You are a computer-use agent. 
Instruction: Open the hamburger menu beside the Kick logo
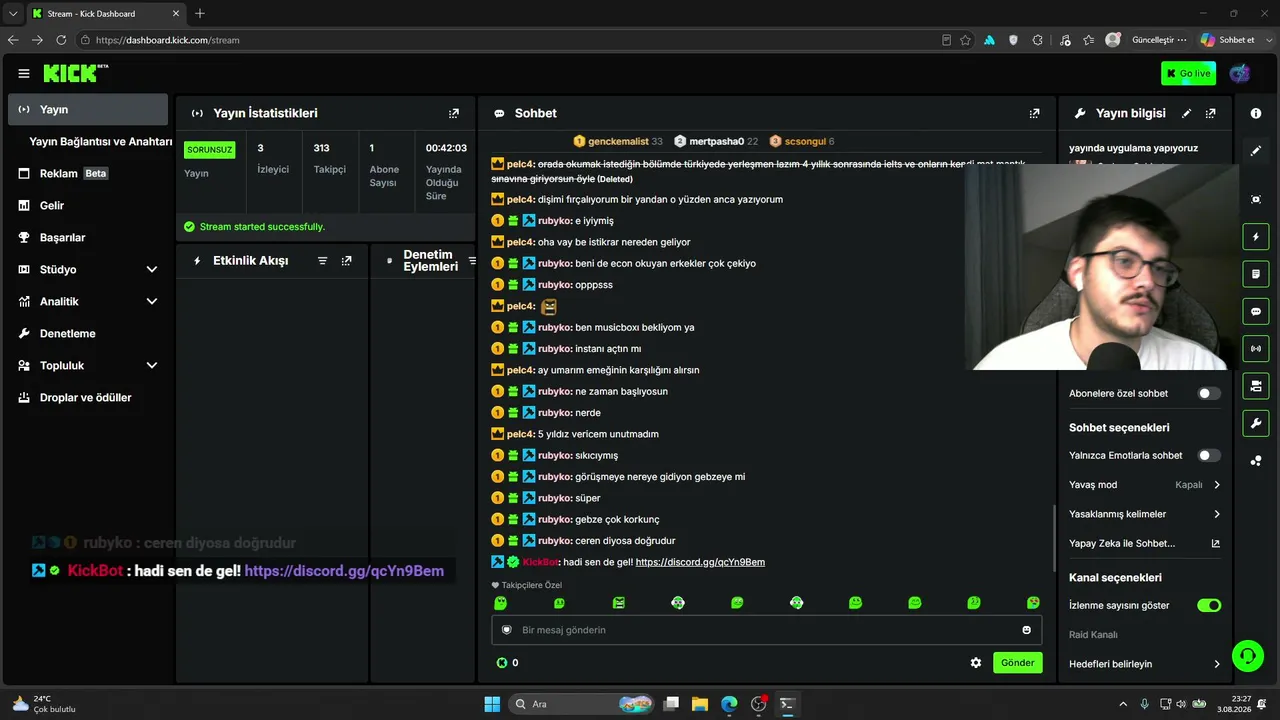pos(24,73)
